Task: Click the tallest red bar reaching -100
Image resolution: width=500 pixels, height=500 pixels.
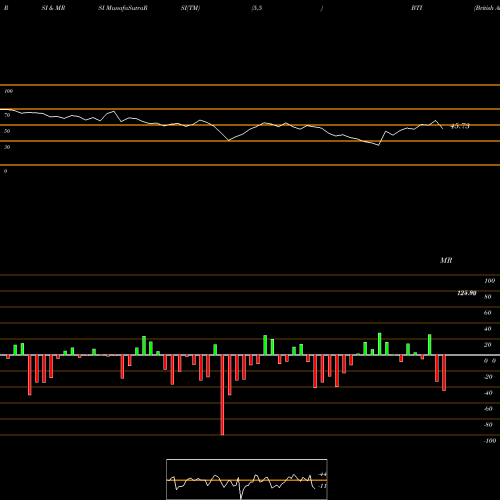Action: coord(222,395)
